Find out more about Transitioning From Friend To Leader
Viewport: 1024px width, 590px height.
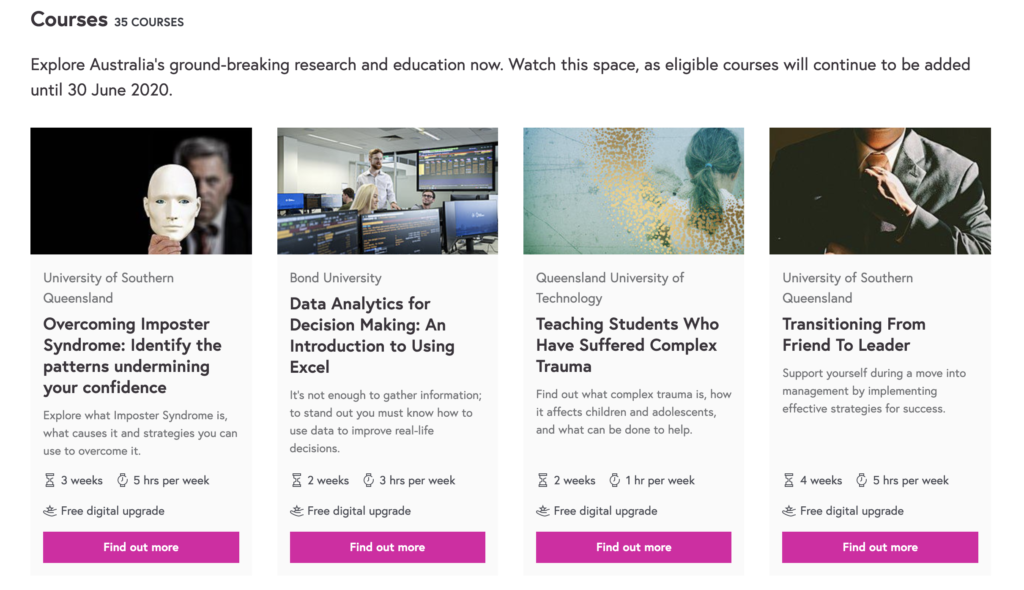[880, 547]
